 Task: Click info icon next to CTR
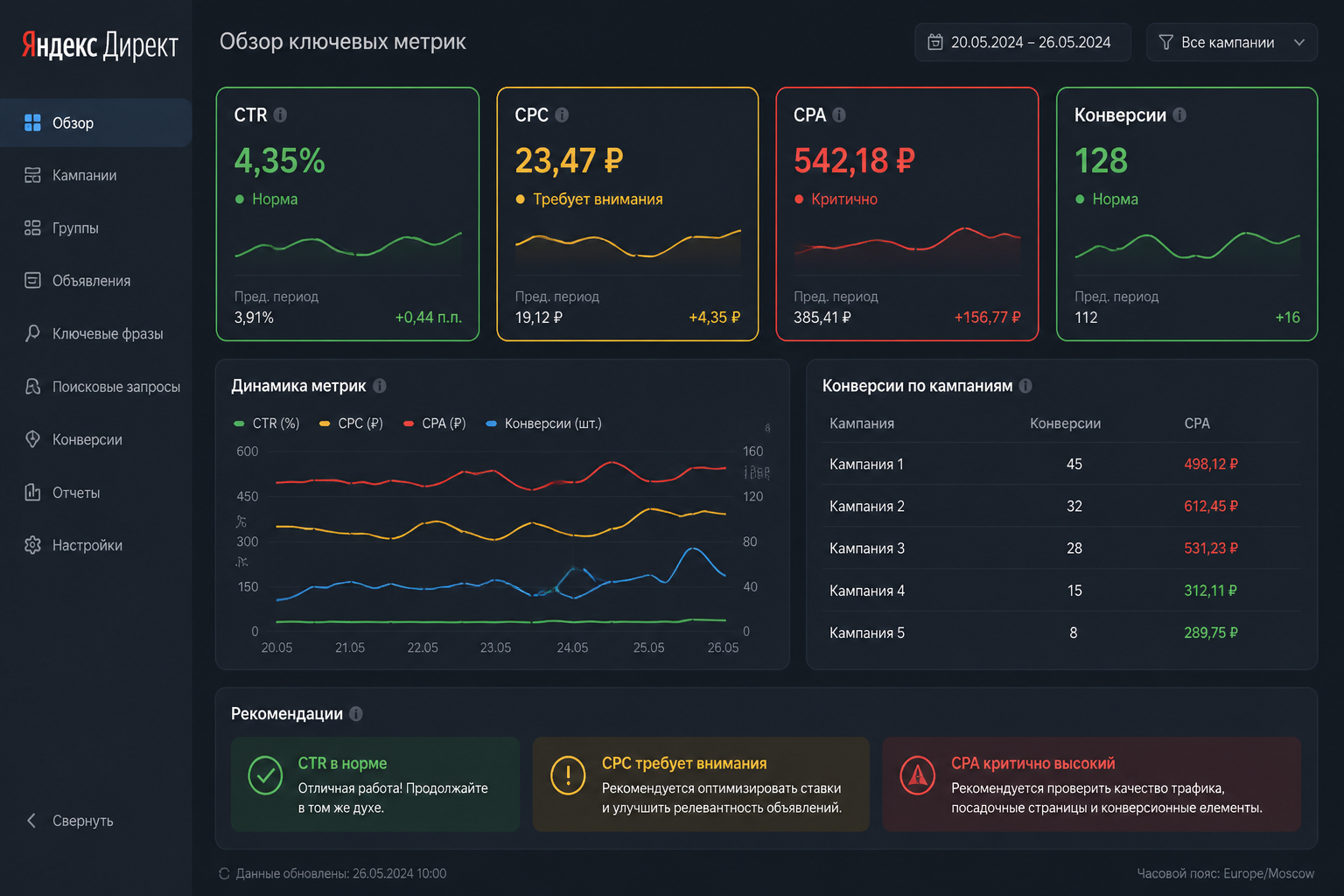tap(280, 115)
